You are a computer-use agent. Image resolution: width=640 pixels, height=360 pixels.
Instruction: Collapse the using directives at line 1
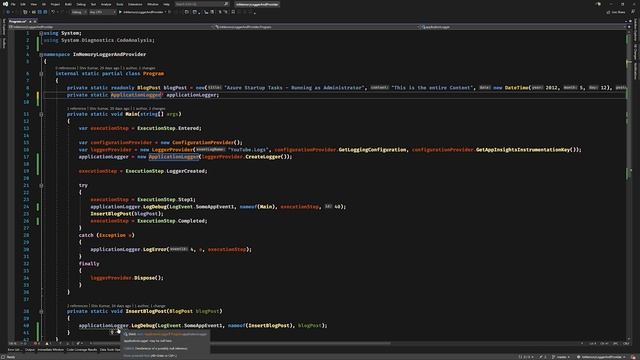(x=41, y=33)
